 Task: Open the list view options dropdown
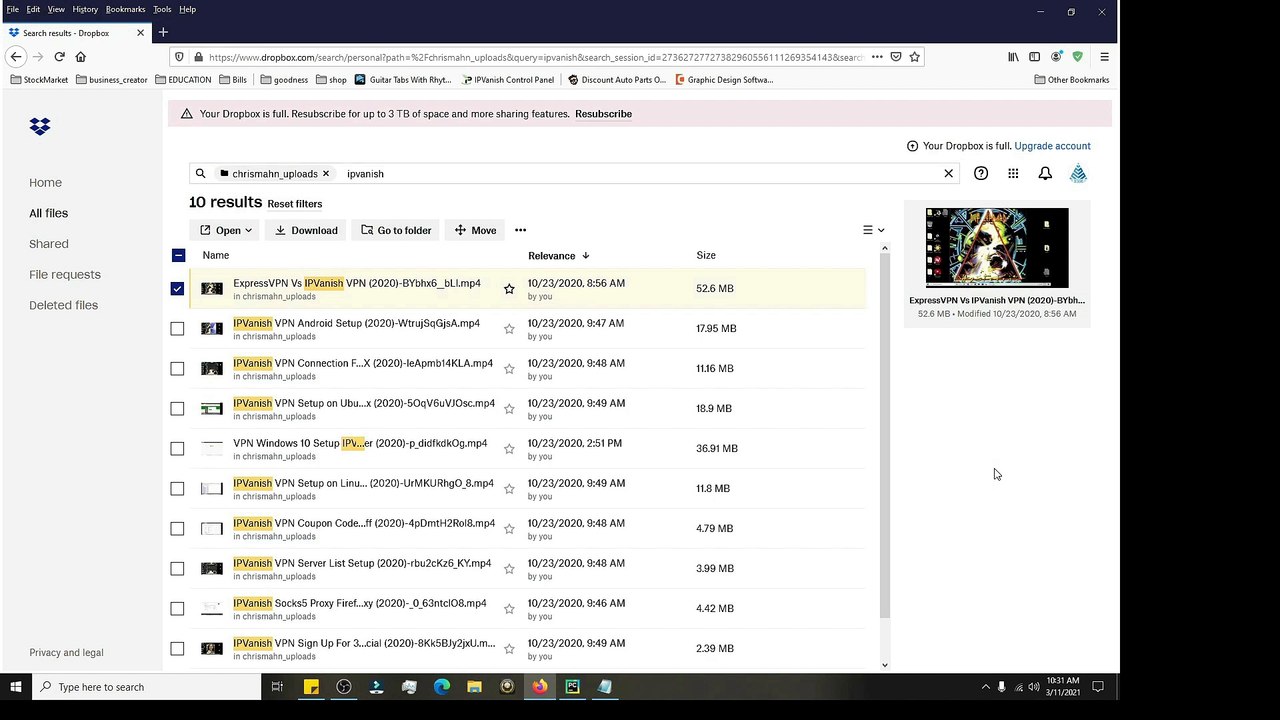coord(873,230)
